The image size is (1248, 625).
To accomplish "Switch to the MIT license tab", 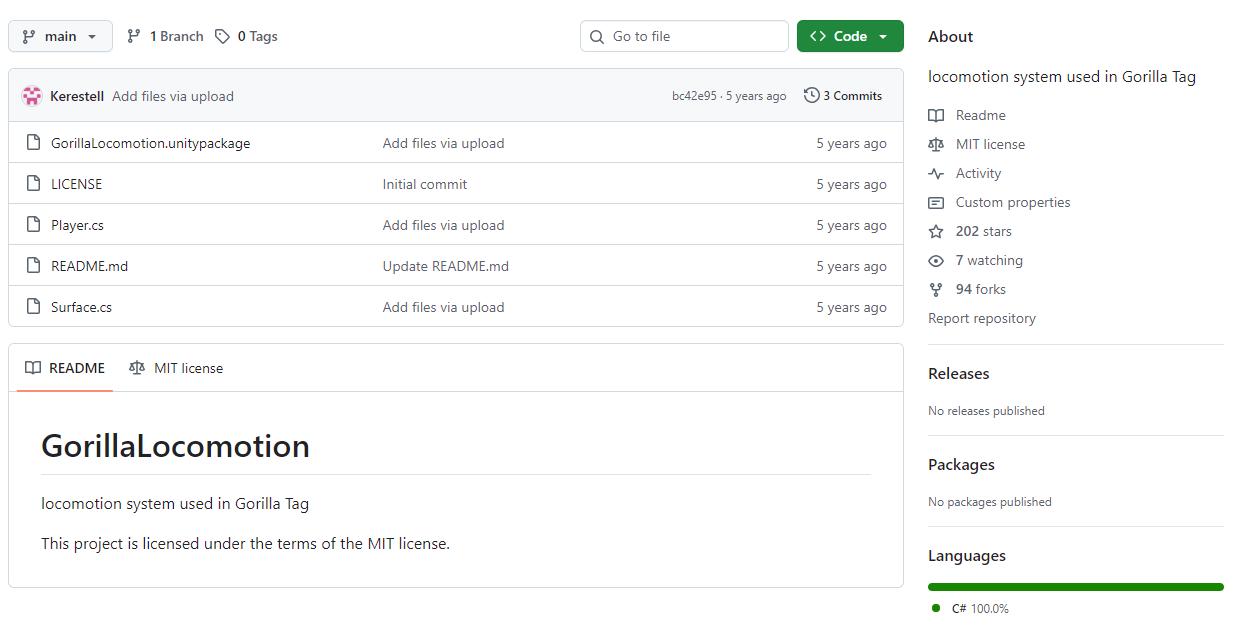I will coord(176,368).
